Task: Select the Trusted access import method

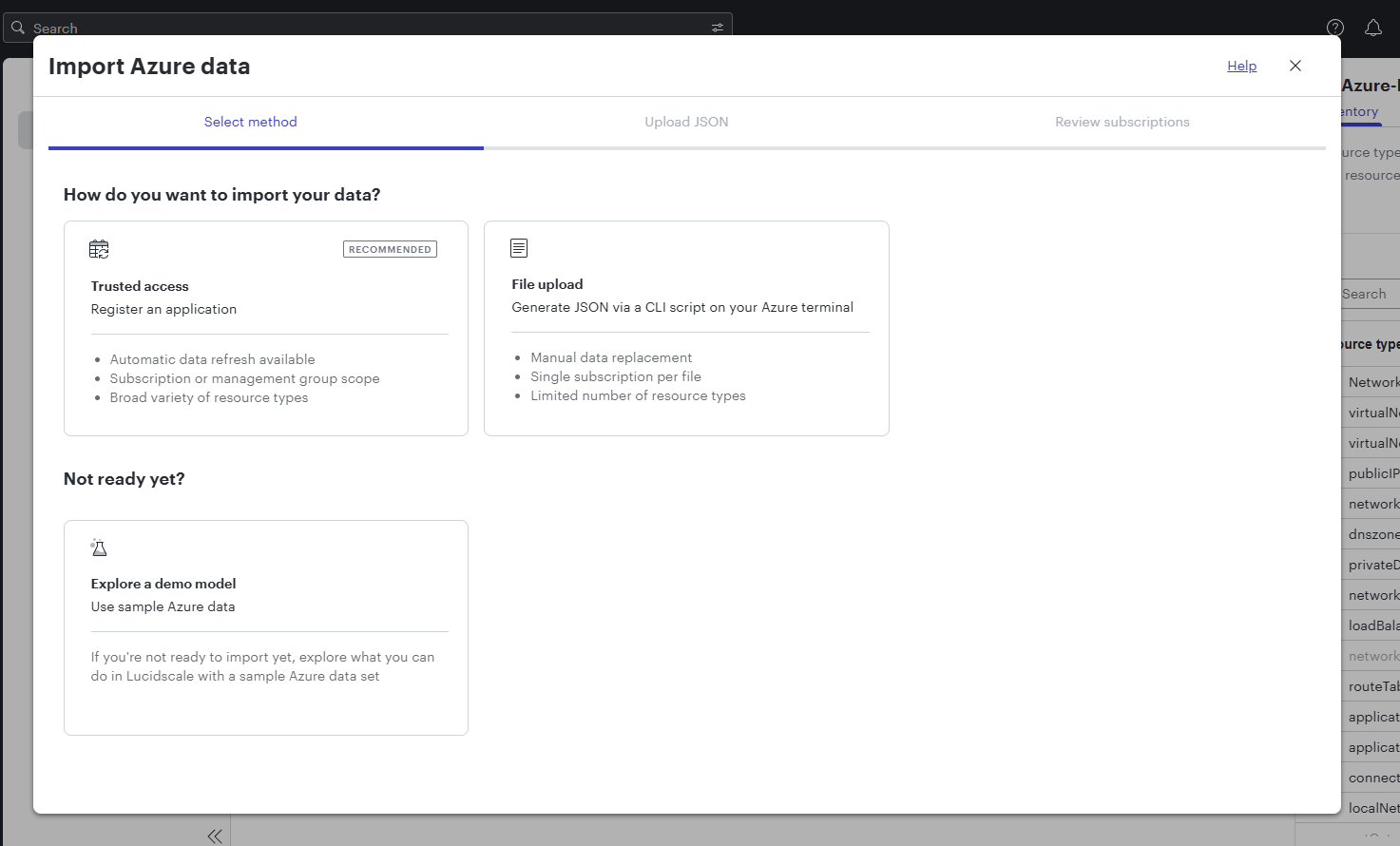Action: pos(265,328)
